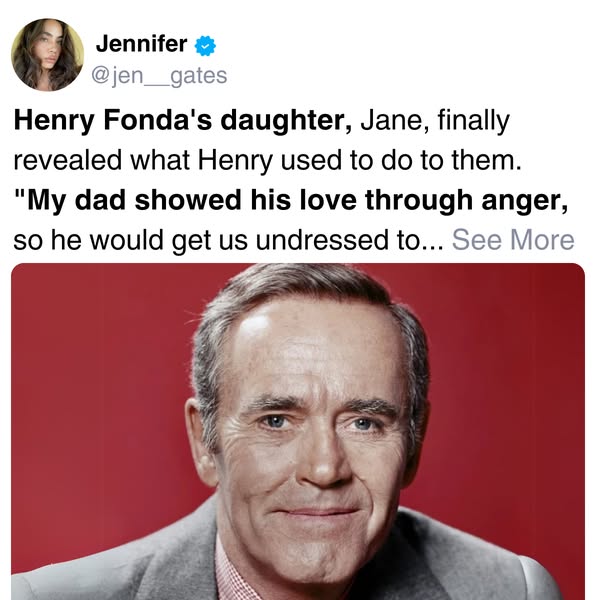Open the @jen__gates handle link
Viewport: 600px width, 600px height.
point(161,75)
